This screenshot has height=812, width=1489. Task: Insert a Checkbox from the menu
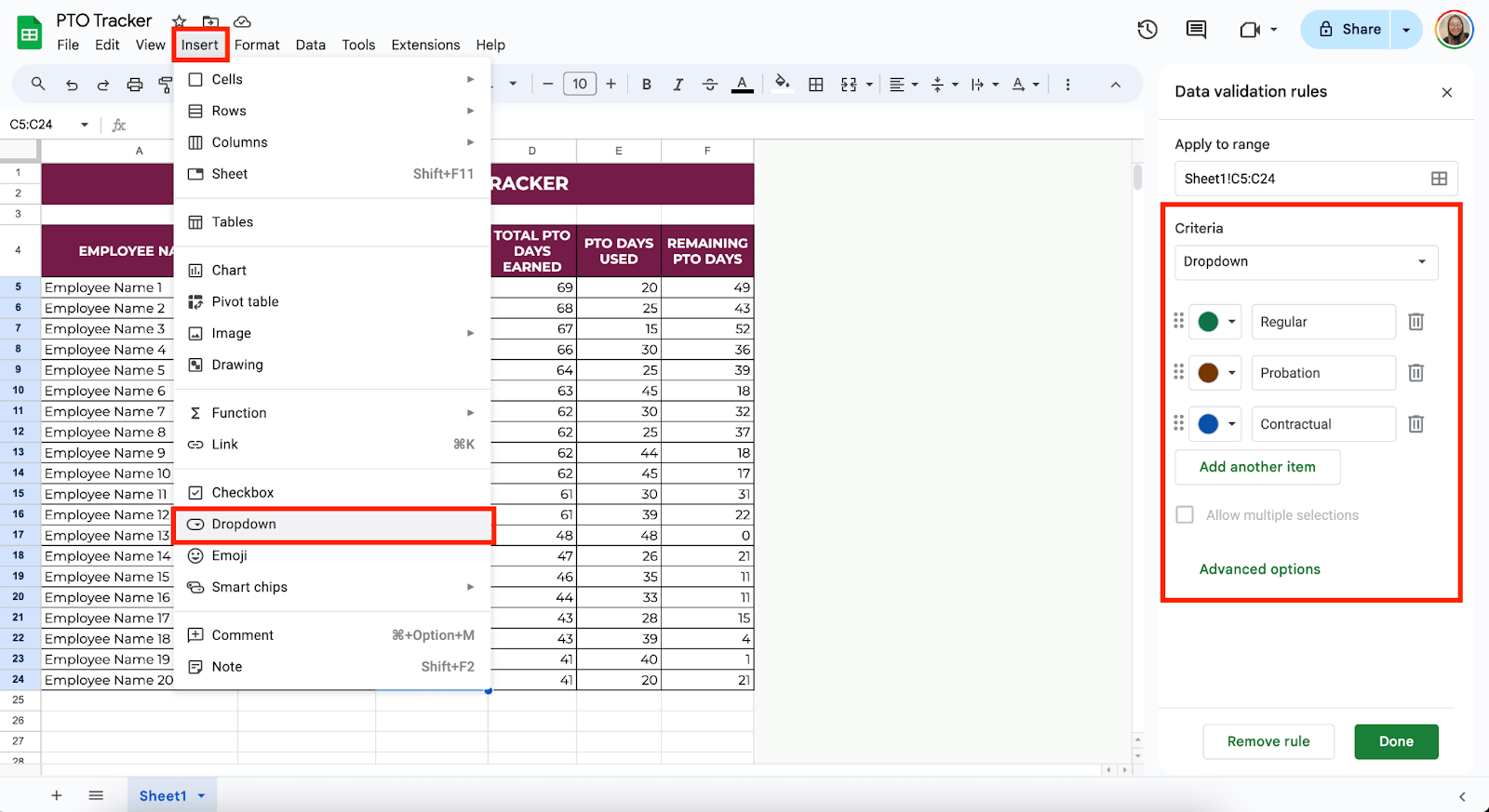(242, 493)
